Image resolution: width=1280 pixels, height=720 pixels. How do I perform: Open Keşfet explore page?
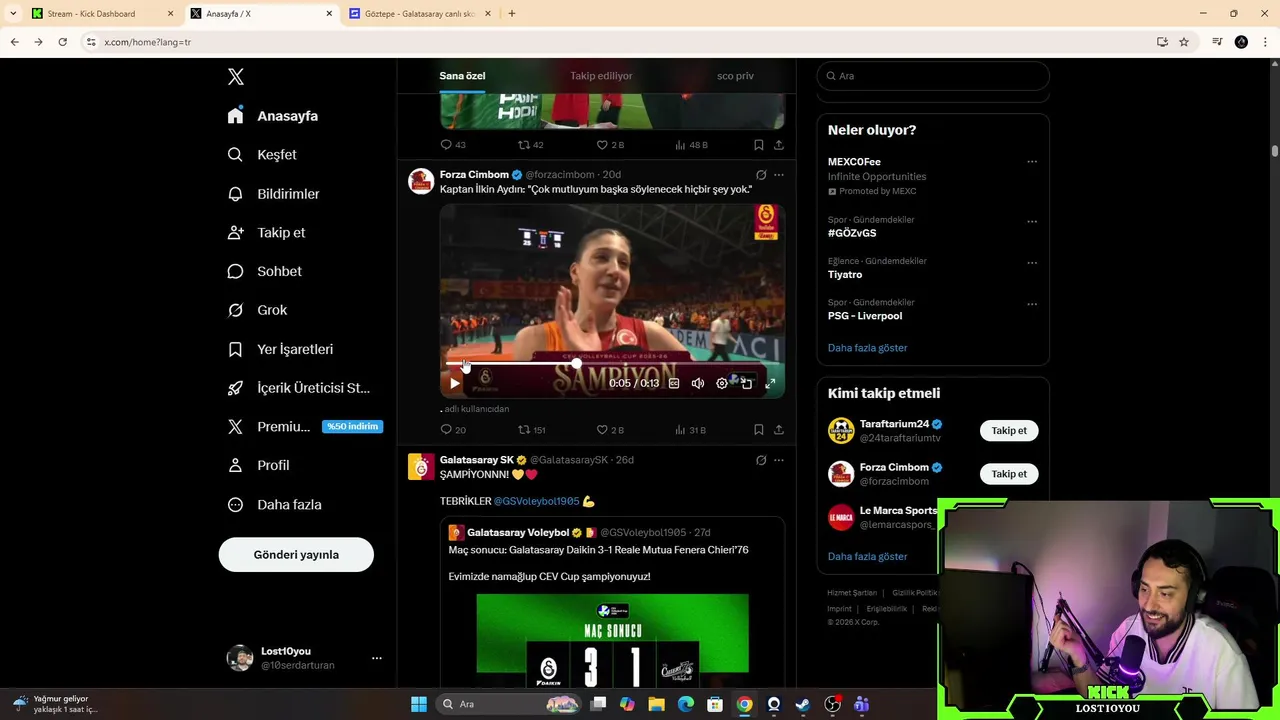pyautogui.click(x=262, y=155)
